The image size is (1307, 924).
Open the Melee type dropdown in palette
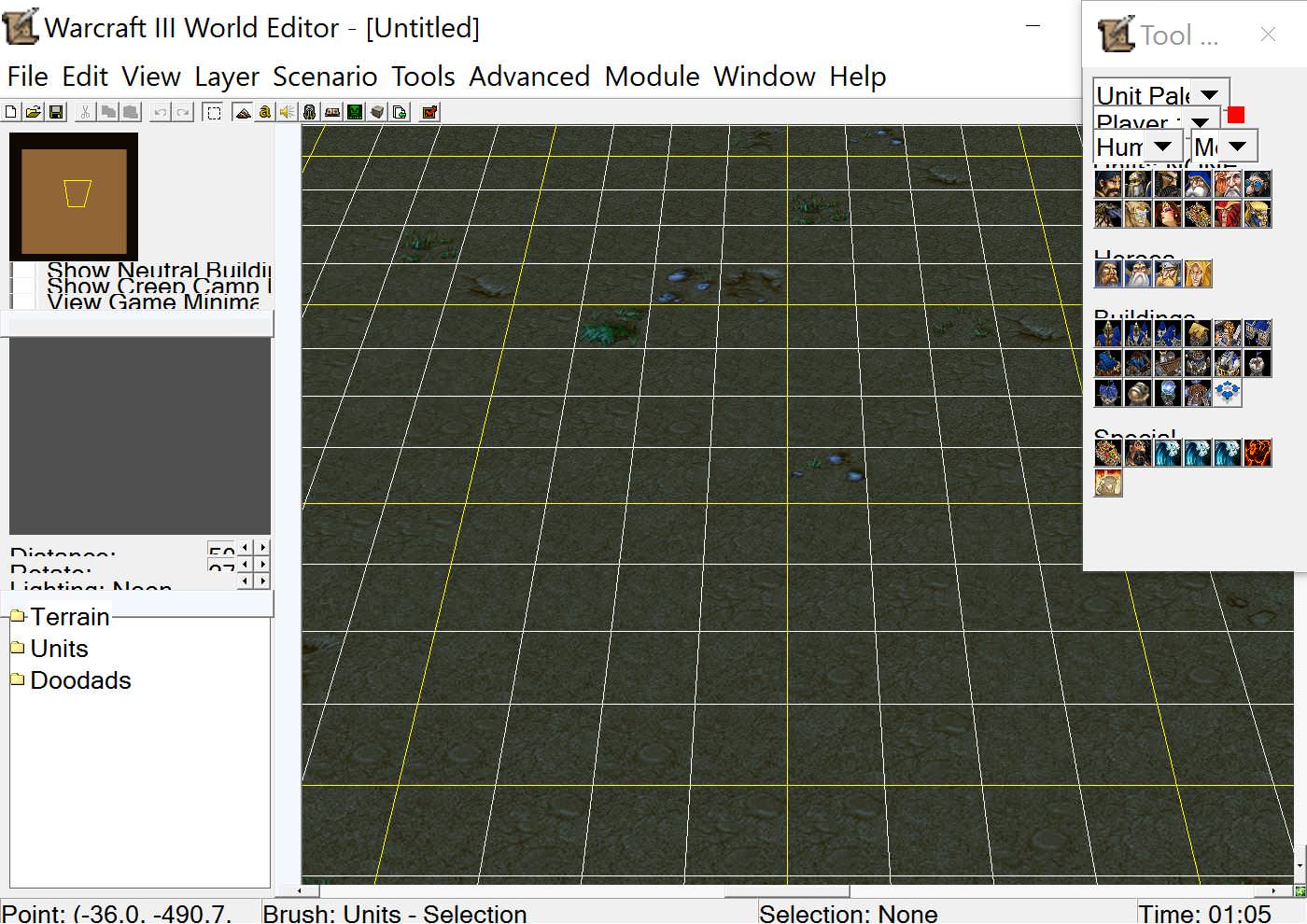(1237, 147)
